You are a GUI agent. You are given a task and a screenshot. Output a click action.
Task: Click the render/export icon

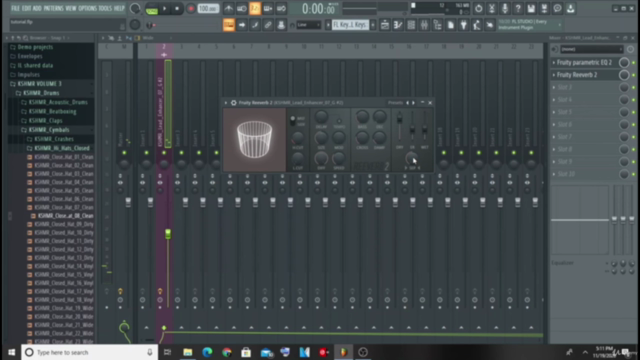pos(544,8)
